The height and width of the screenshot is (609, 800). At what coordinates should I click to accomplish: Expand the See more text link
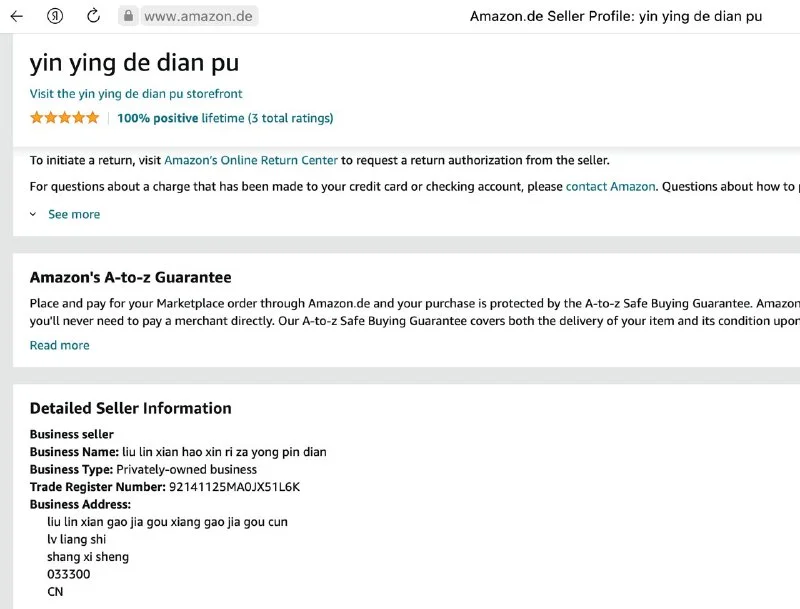coord(74,214)
